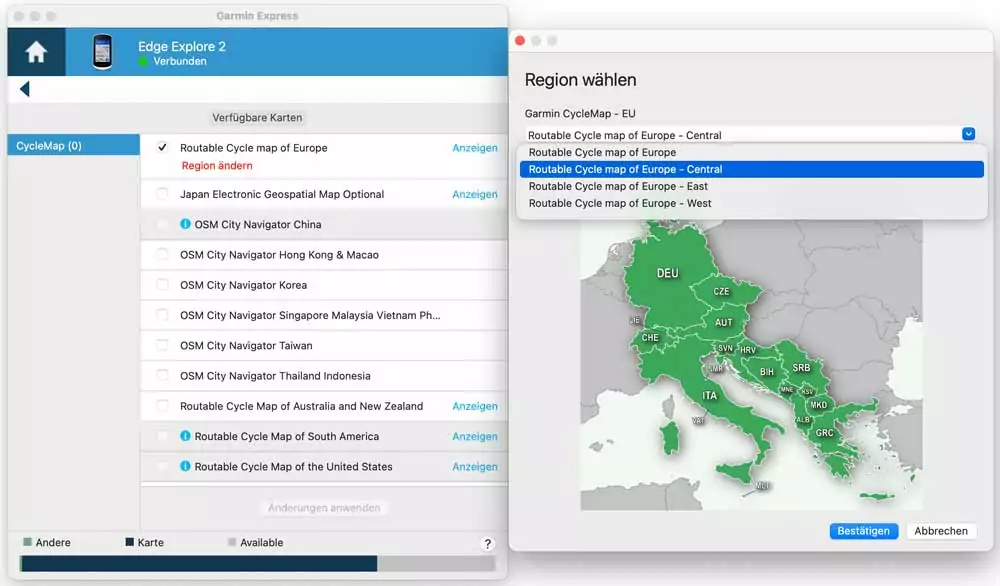This screenshot has height=586, width=1000.
Task: Go back with the left arrow
Action: [25, 89]
